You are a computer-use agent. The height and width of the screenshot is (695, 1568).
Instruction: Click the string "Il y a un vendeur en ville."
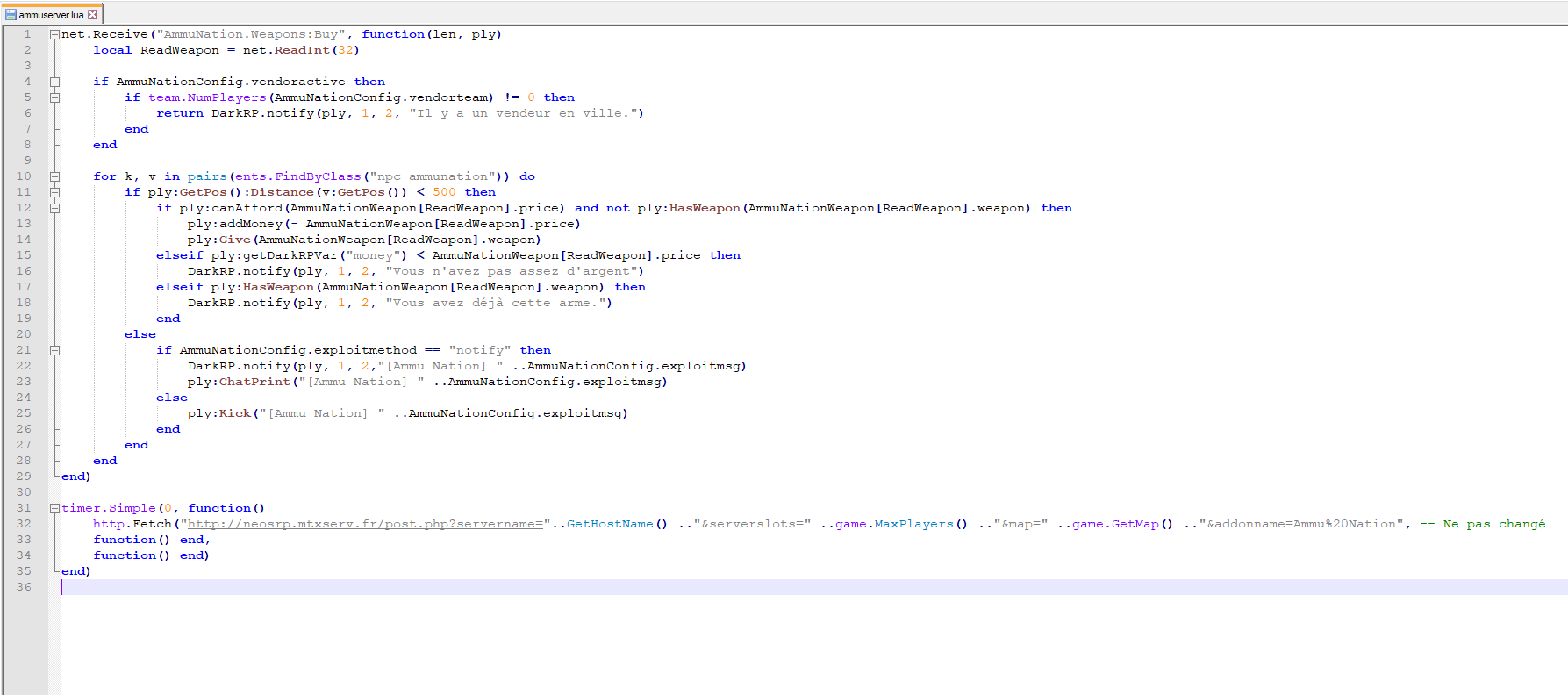coord(523,113)
